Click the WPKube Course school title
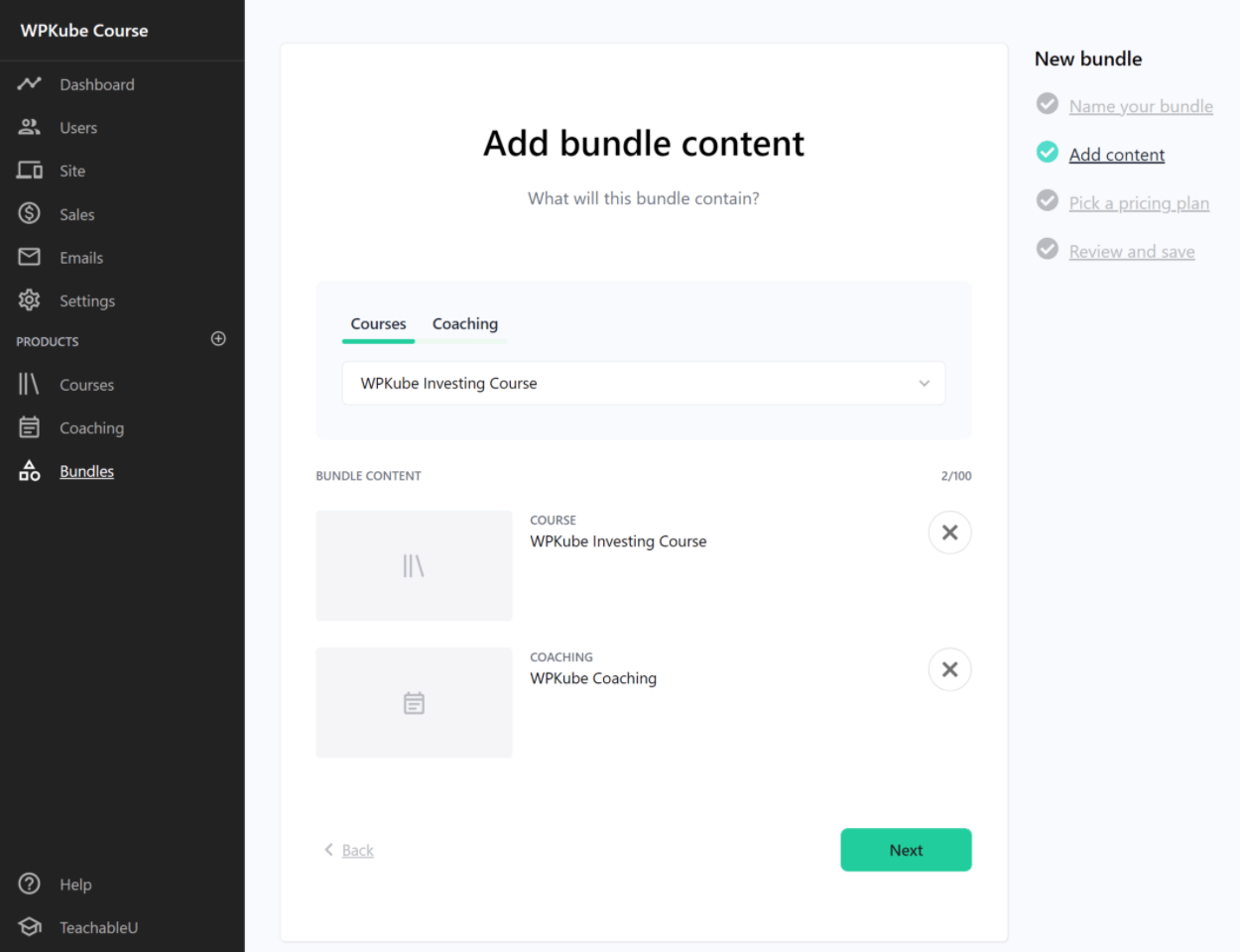The width and height of the screenshot is (1240, 952). click(x=84, y=31)
